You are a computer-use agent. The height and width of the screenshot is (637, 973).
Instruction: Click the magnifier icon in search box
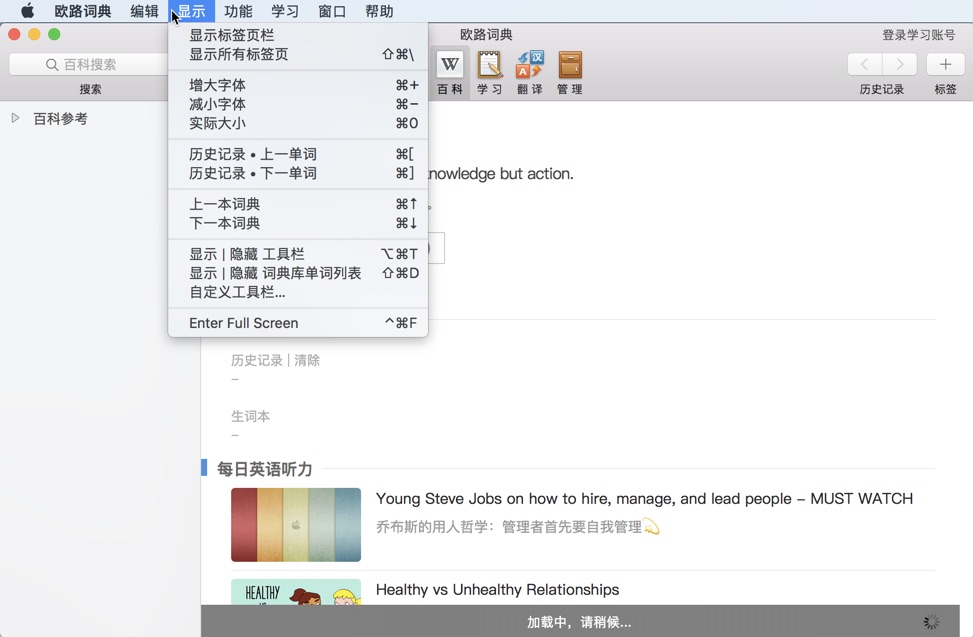pyautogui.click(x=52, y=65)
